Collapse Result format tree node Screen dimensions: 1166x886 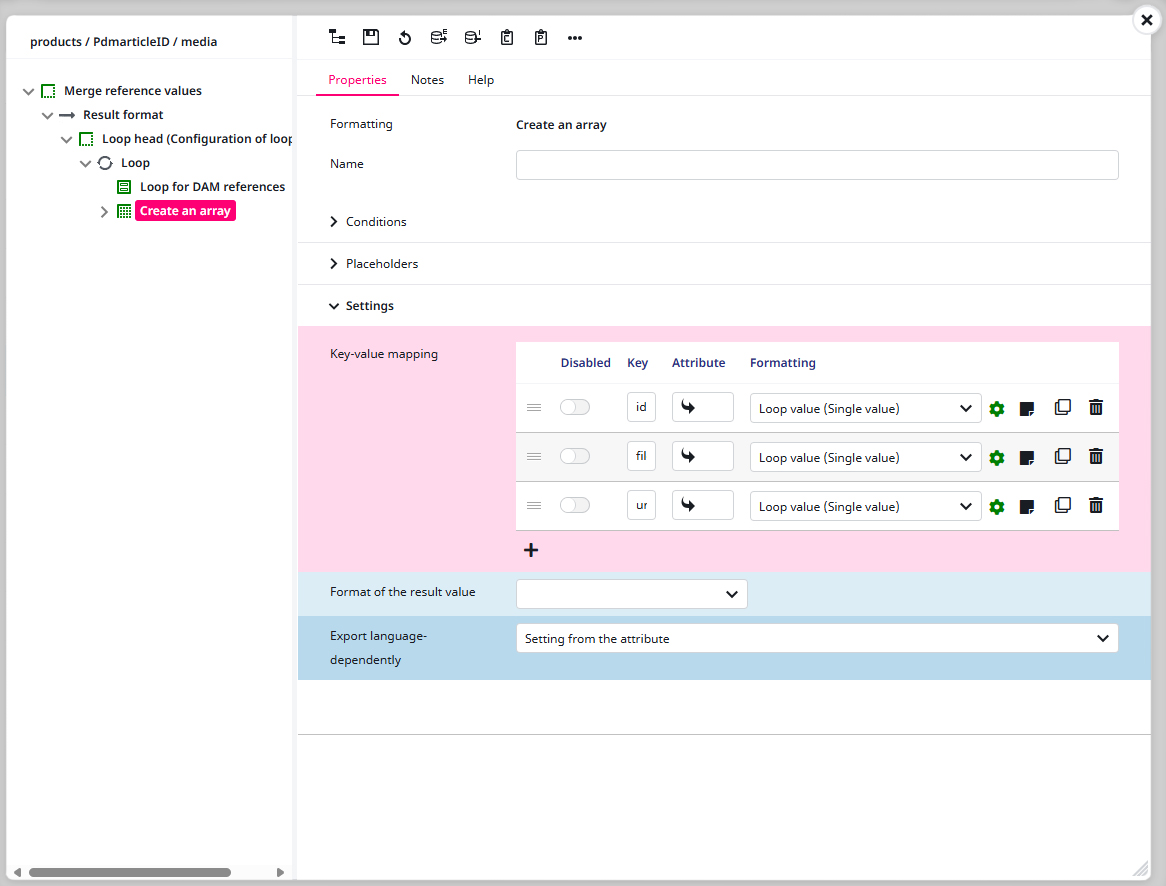tap(48, 115)
